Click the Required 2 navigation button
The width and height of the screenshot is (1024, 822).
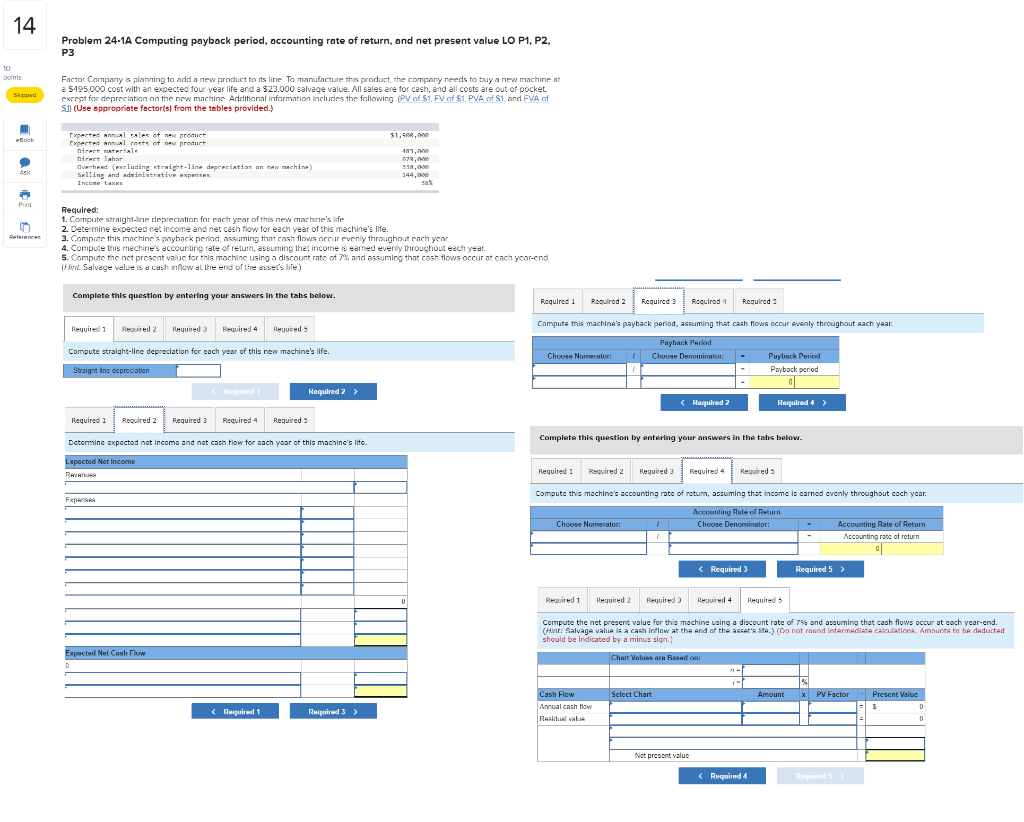point(333,391)
